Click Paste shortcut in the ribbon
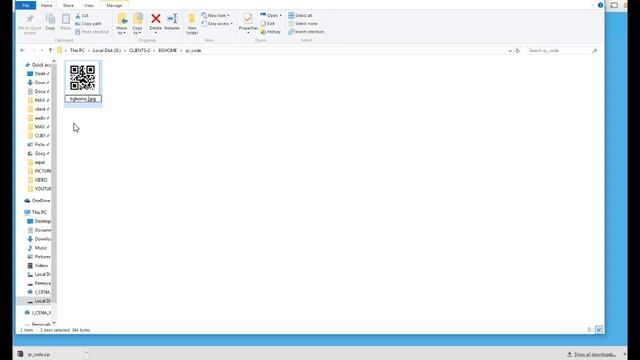Image resolution: width=640 pixels, height=360 pixels. pos(92,32)
